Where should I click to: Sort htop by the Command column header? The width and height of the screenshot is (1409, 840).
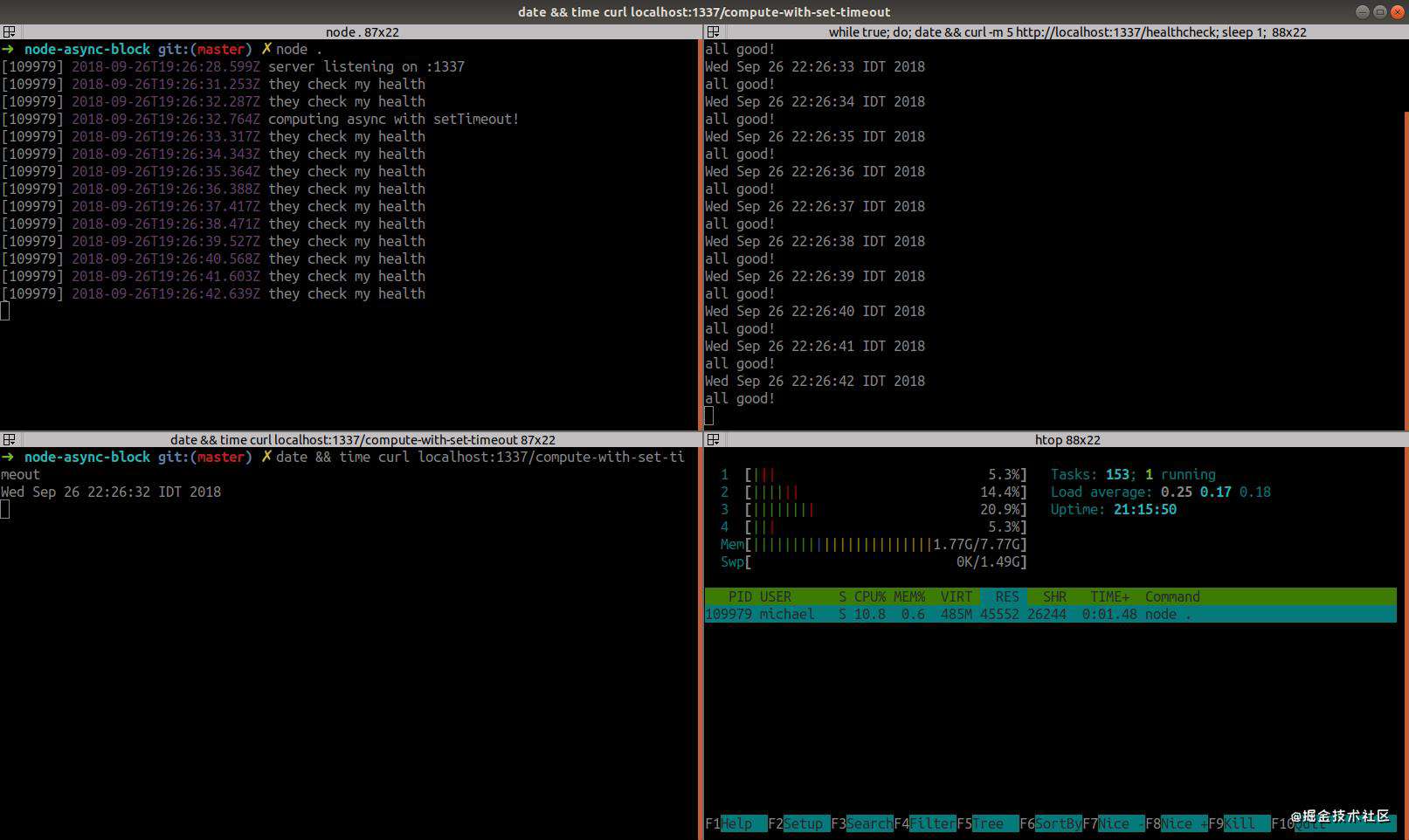[1172, 596]
